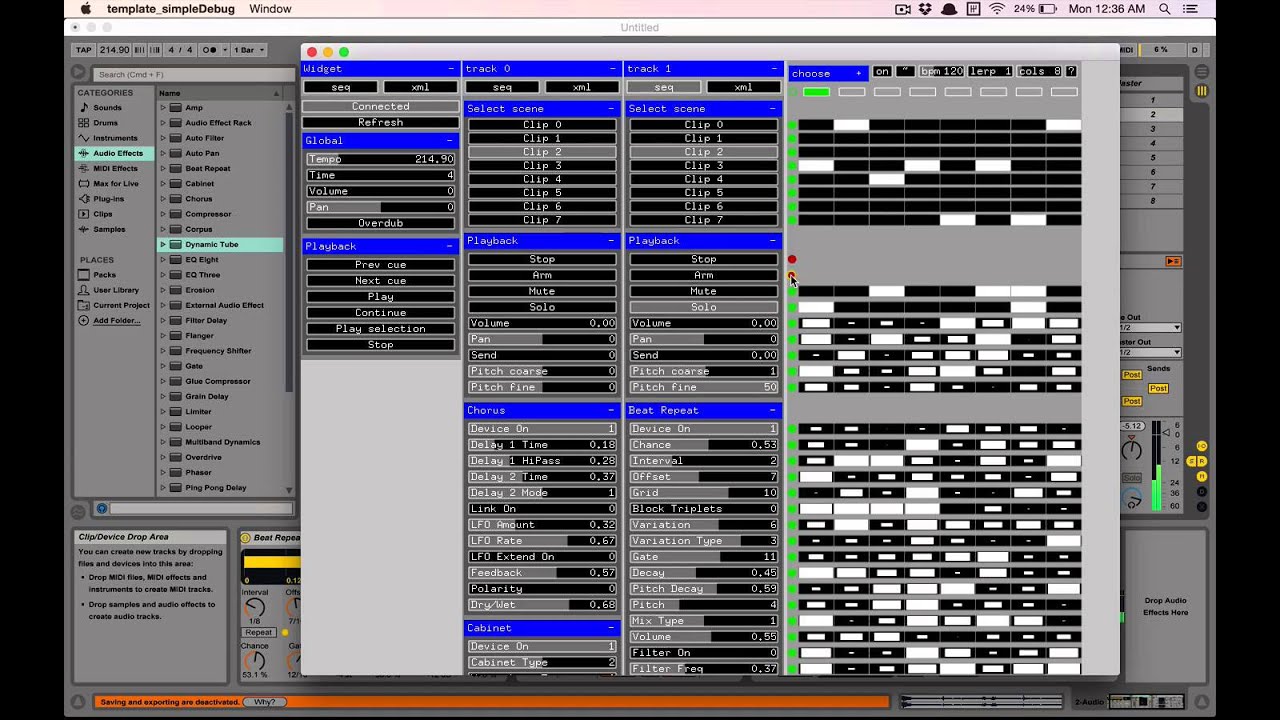This screenshot has height=720, width=1280.
Task: Toggle green dot beside Chorus Device On row
Action: tap(793, 429)
